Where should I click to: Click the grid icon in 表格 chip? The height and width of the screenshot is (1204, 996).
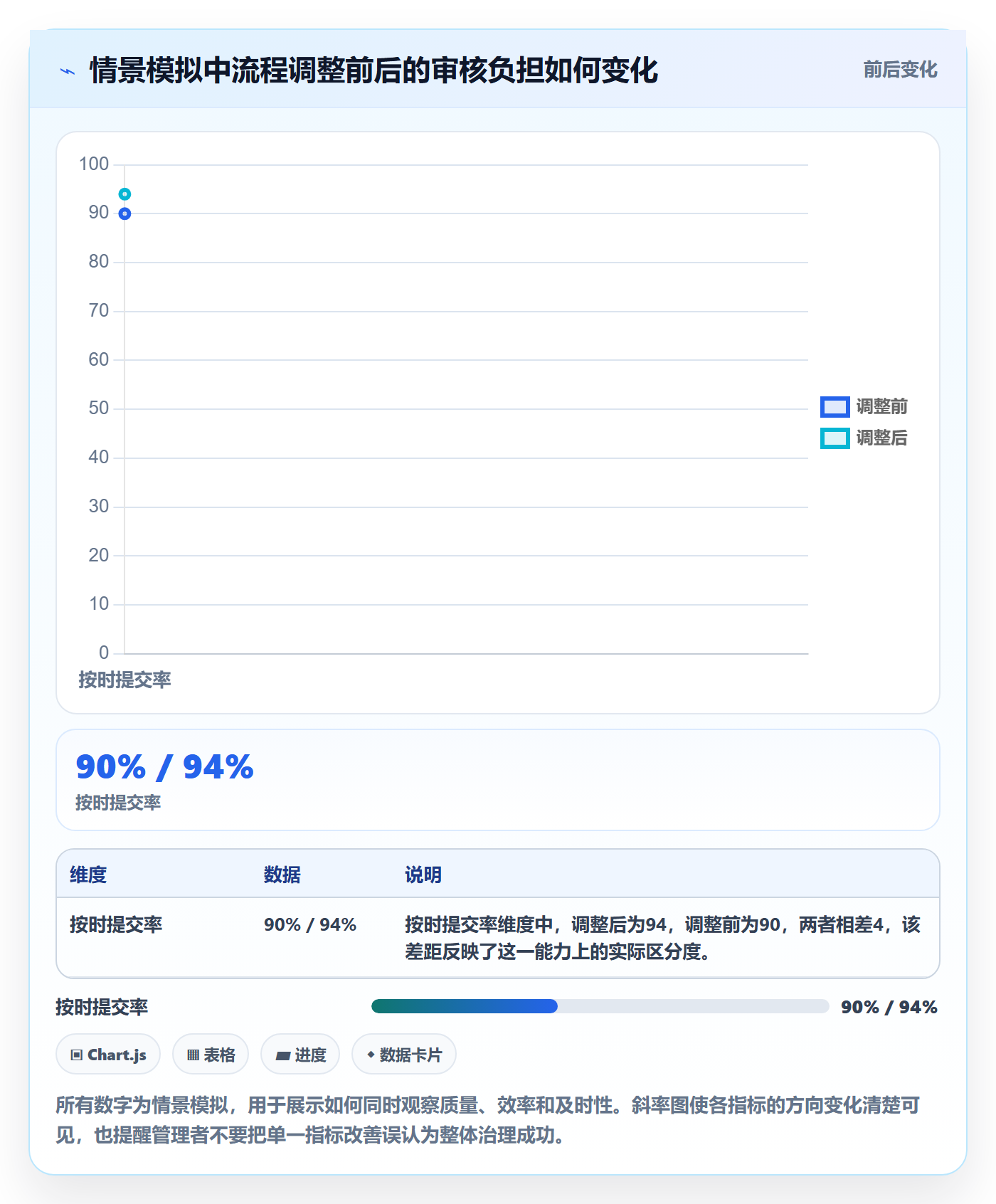point(193,1055)
